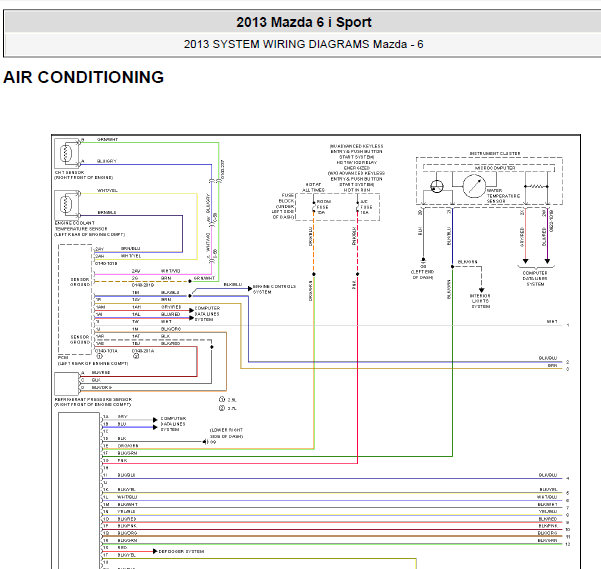Click the WHT label at right edge wire 1
Screen dimensions: 601x569
pos(552,322)
